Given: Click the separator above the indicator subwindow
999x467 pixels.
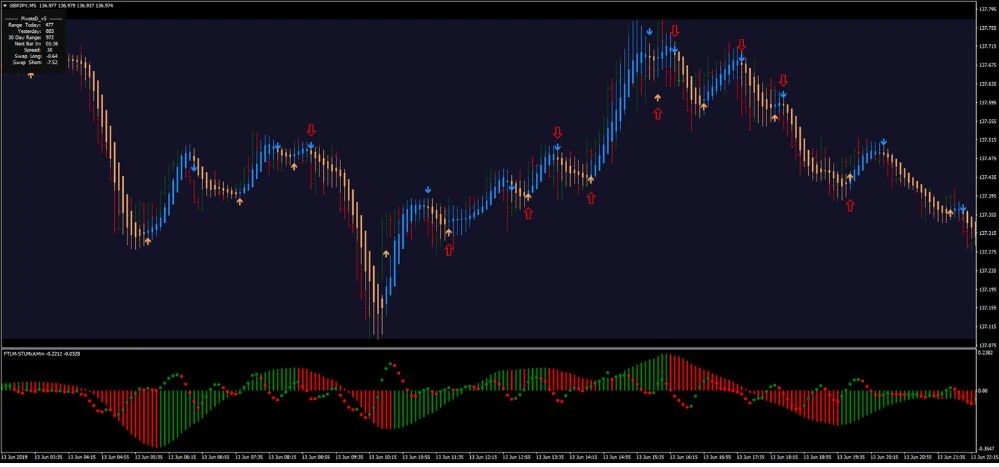Looking at the screenshot, I should coord(488,348).
